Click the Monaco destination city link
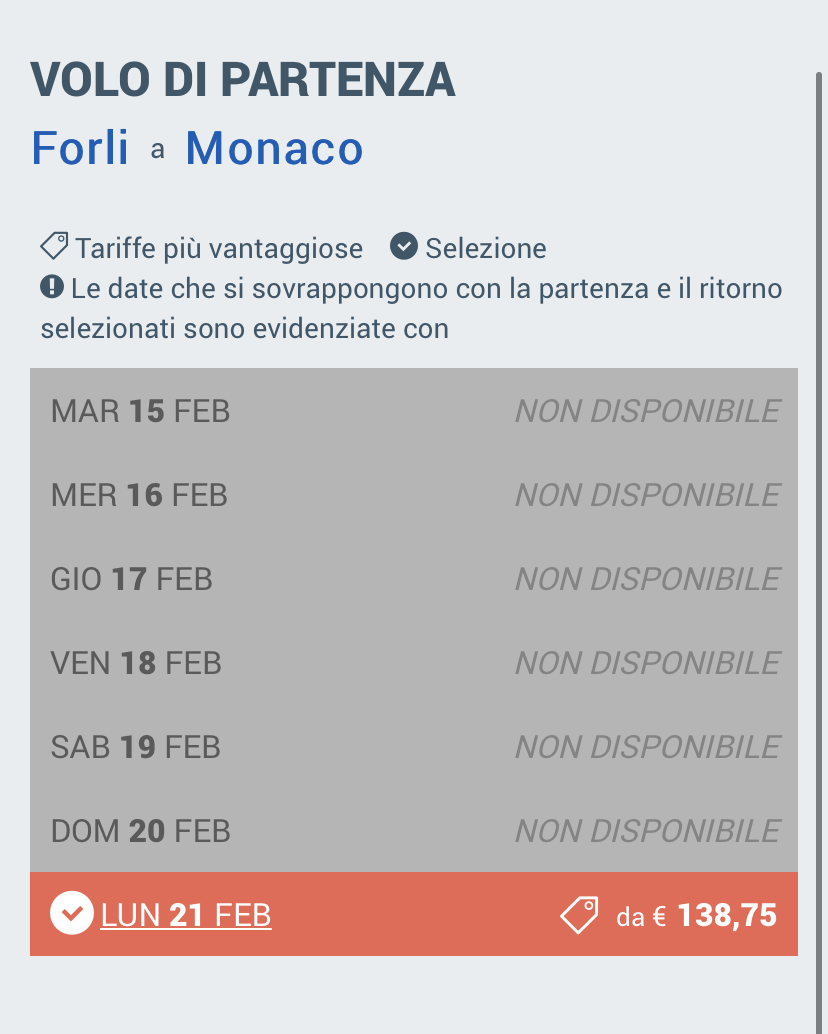The image size is (828, 1034). point(274,148)
